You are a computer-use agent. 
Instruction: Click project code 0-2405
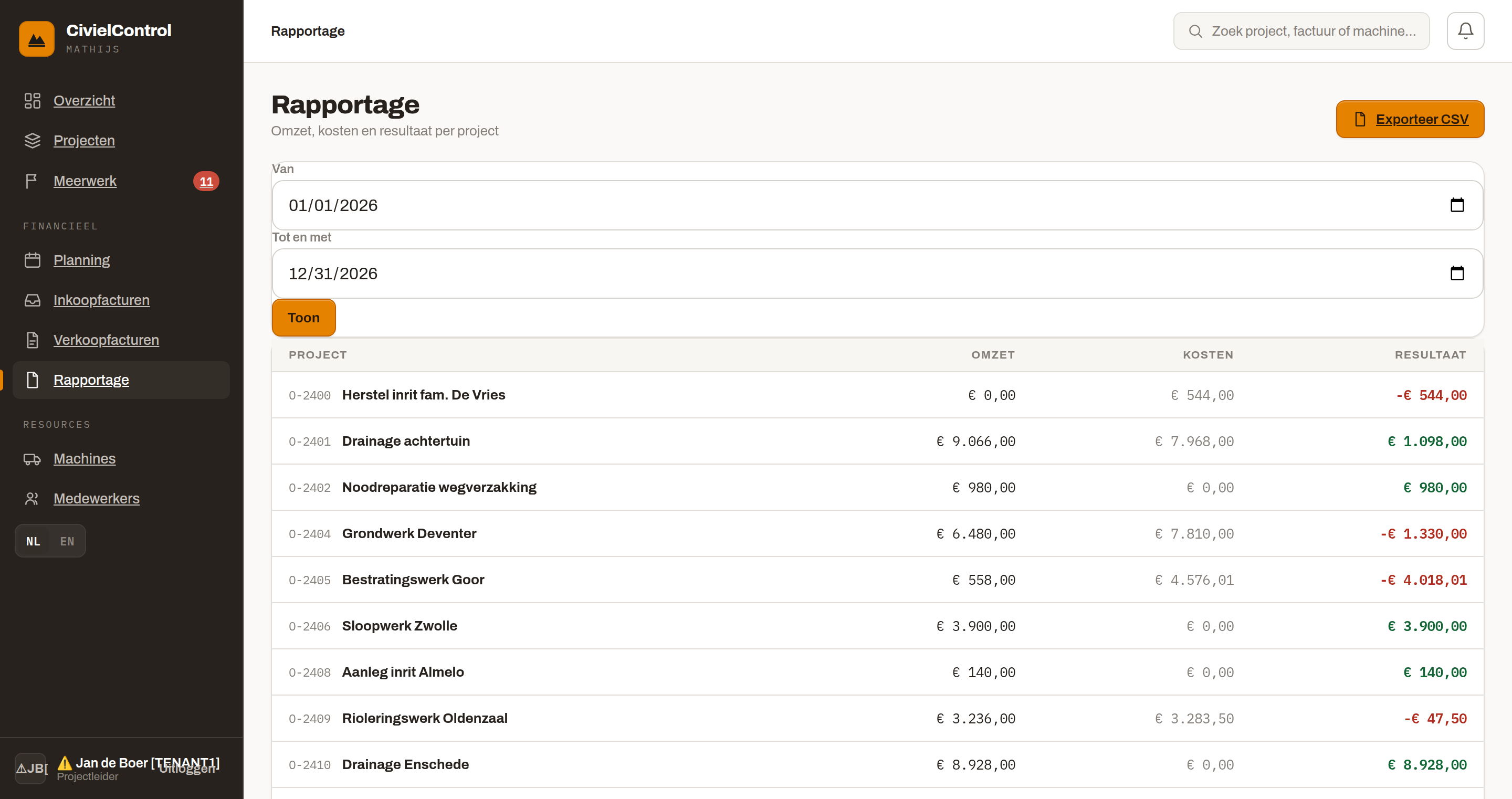(x=309, y=580)
